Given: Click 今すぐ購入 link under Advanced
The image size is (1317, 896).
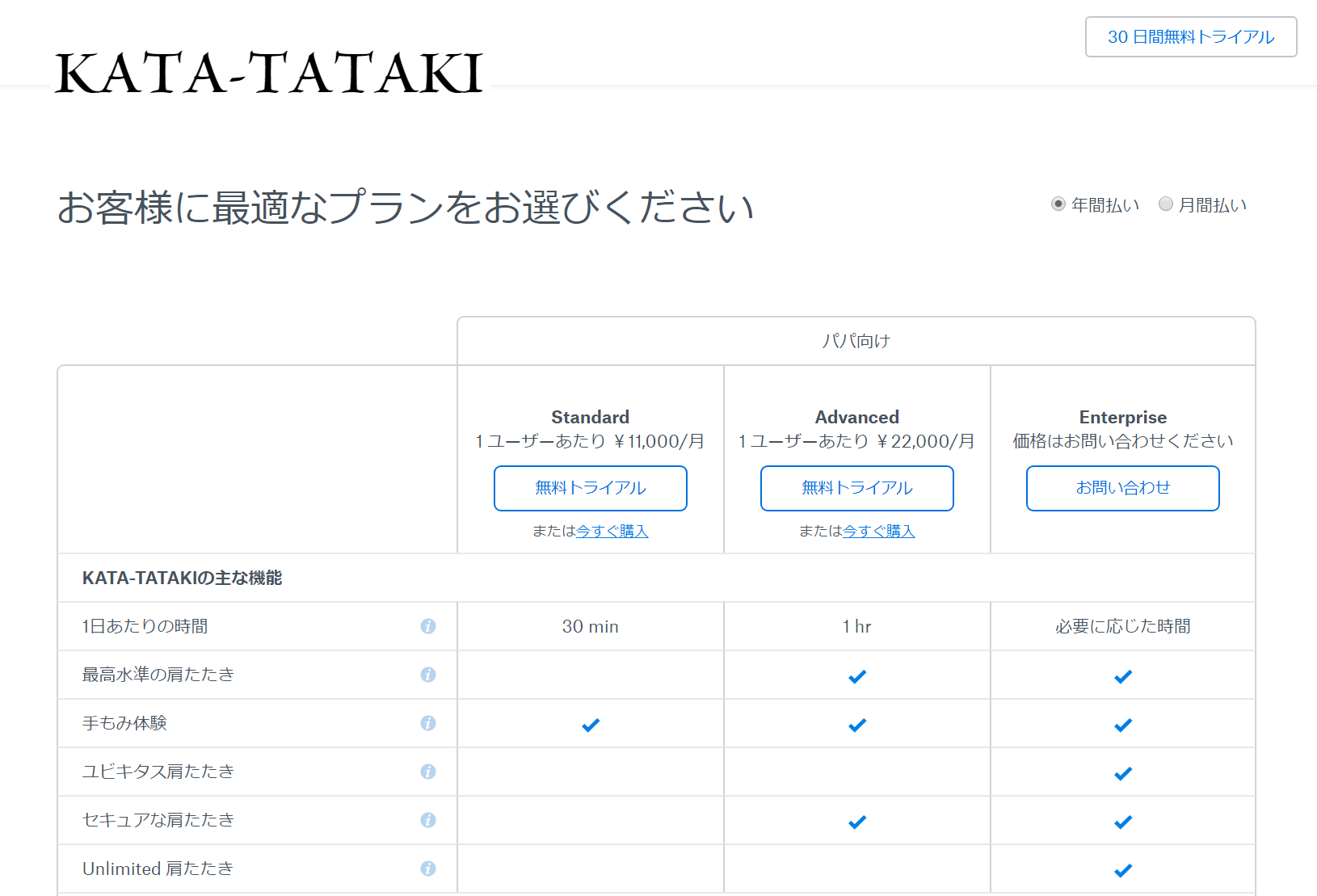Looking at the screenshot, I should point(878,531).
